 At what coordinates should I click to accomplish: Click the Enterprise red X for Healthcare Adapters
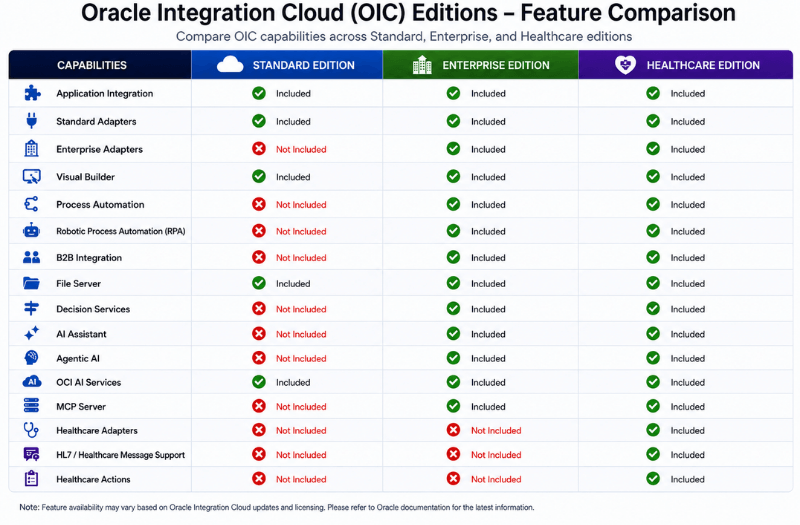click(454, 430)
